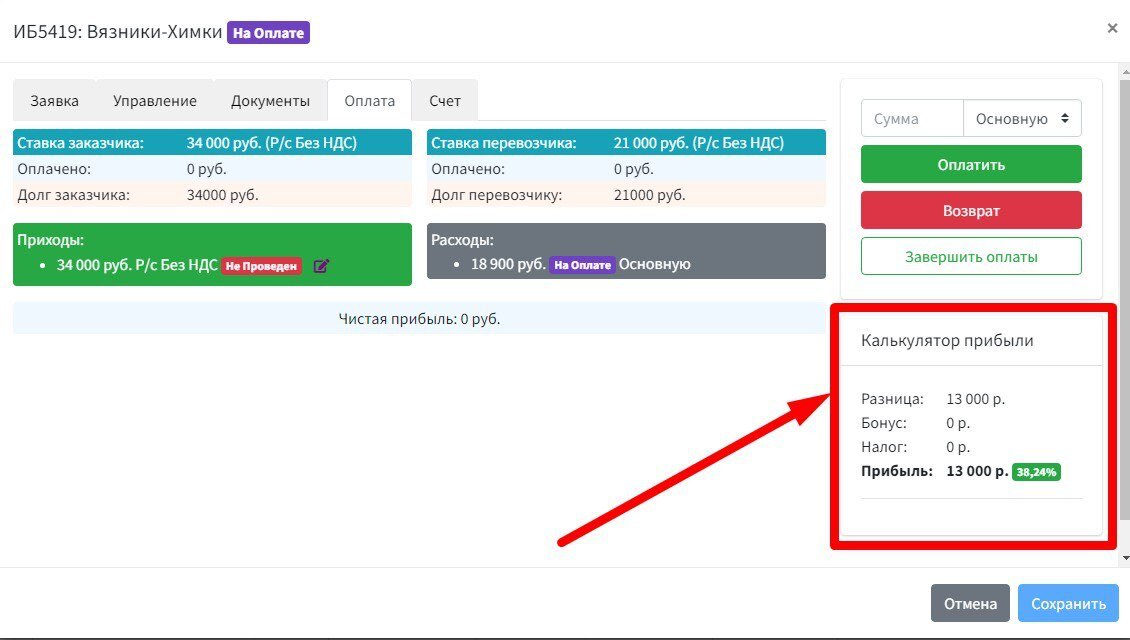Click the scrollbar up arrow

(1125, 72)
